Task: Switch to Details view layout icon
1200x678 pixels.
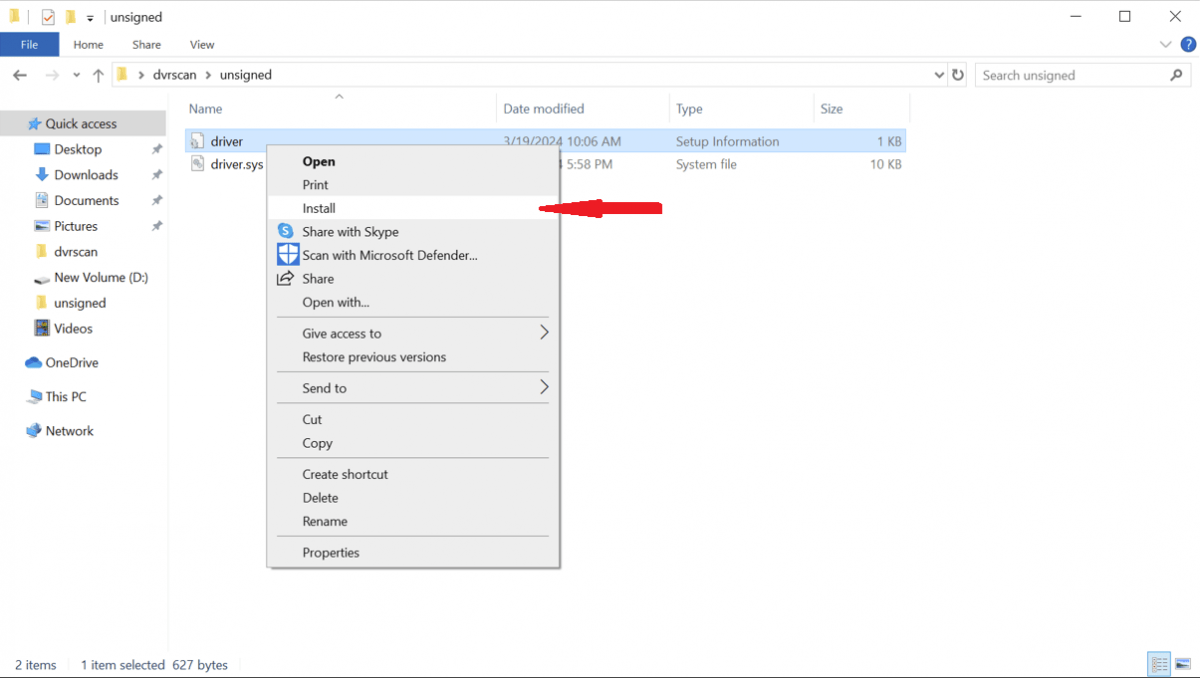Action: pyautogui.click(x=1159, y=664)
